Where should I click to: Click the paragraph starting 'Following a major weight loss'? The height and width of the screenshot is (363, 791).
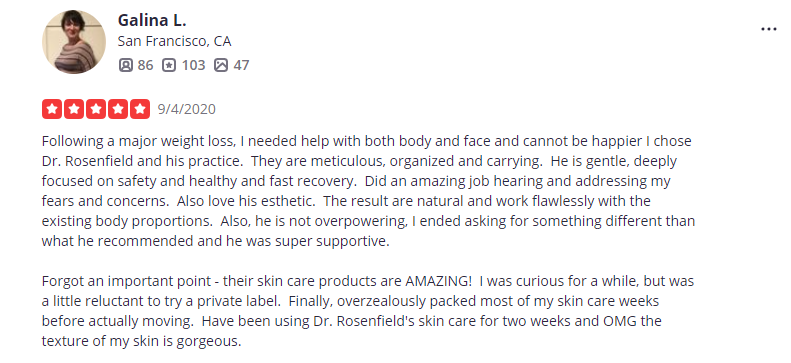368,191
